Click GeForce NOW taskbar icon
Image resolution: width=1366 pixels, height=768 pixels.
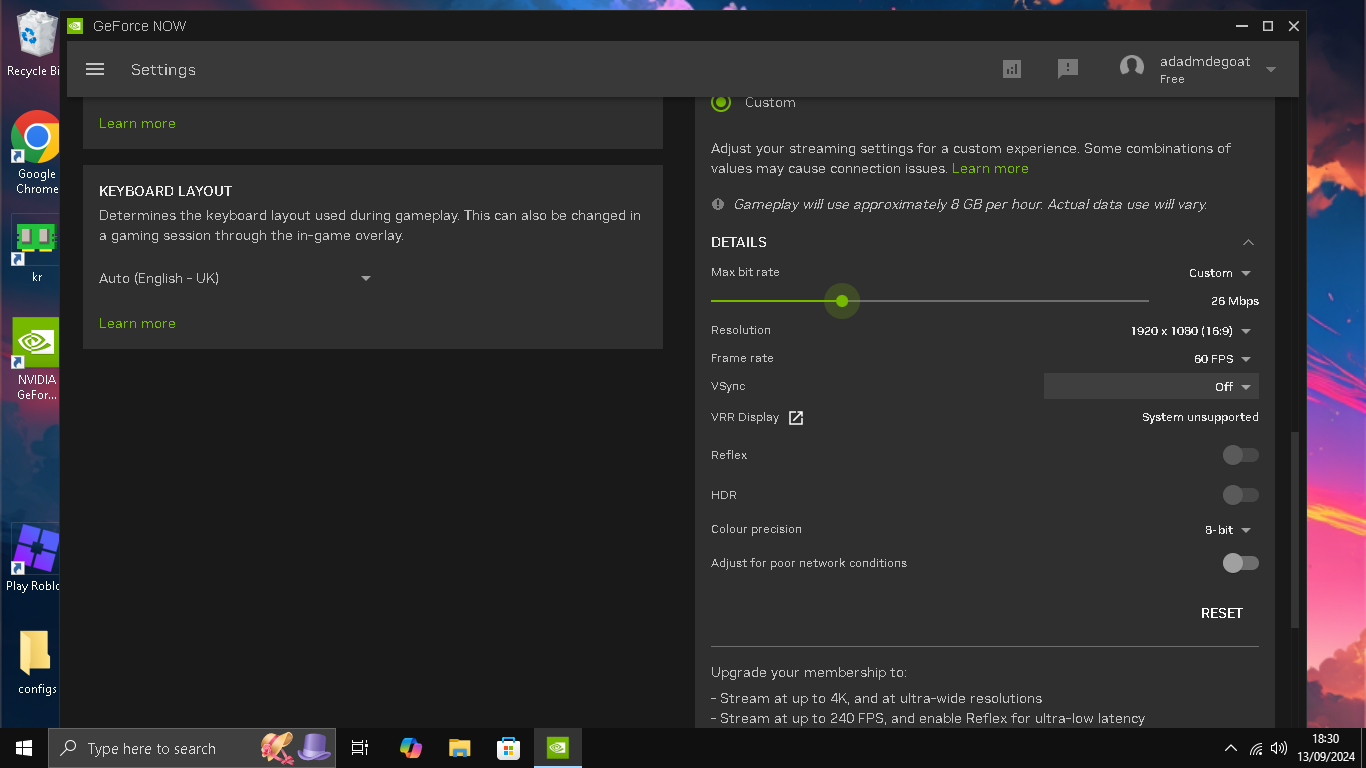[558, 748]
